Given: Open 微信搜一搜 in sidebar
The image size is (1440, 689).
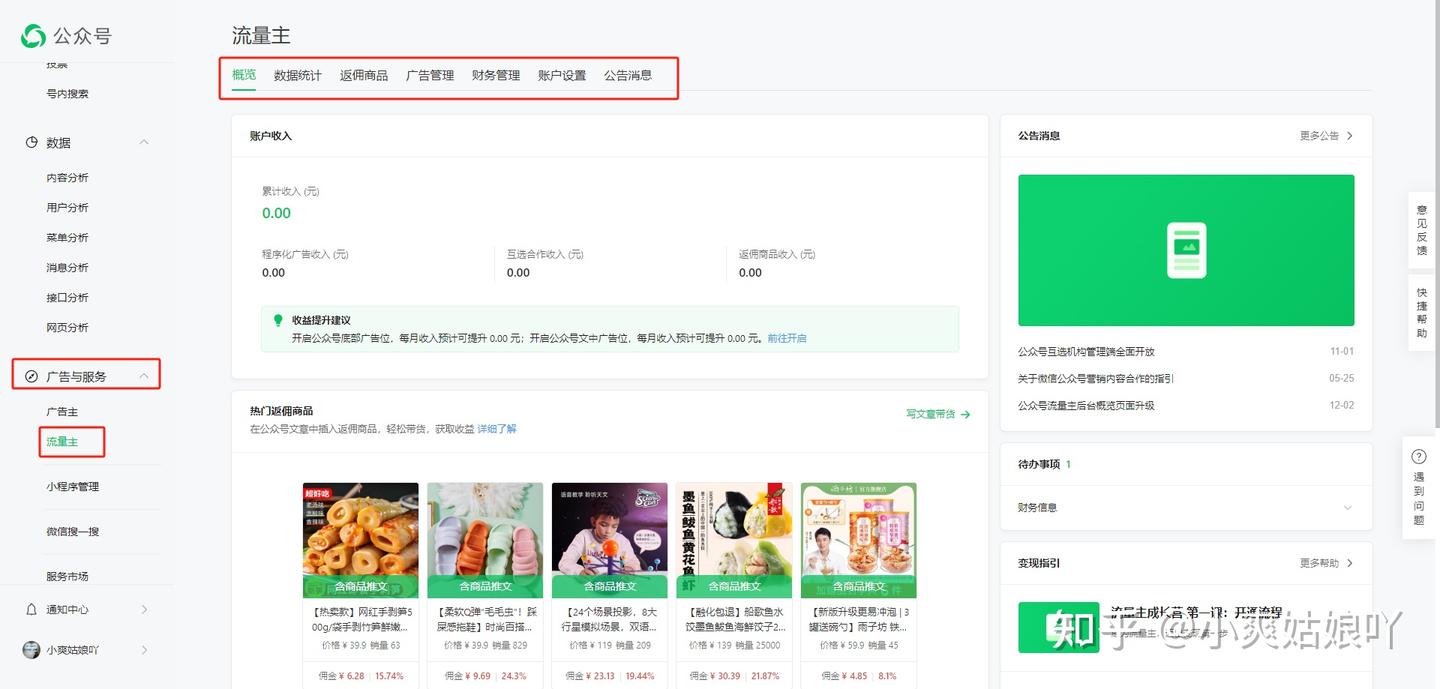Looking at the screenshot, I should point(73,532).
